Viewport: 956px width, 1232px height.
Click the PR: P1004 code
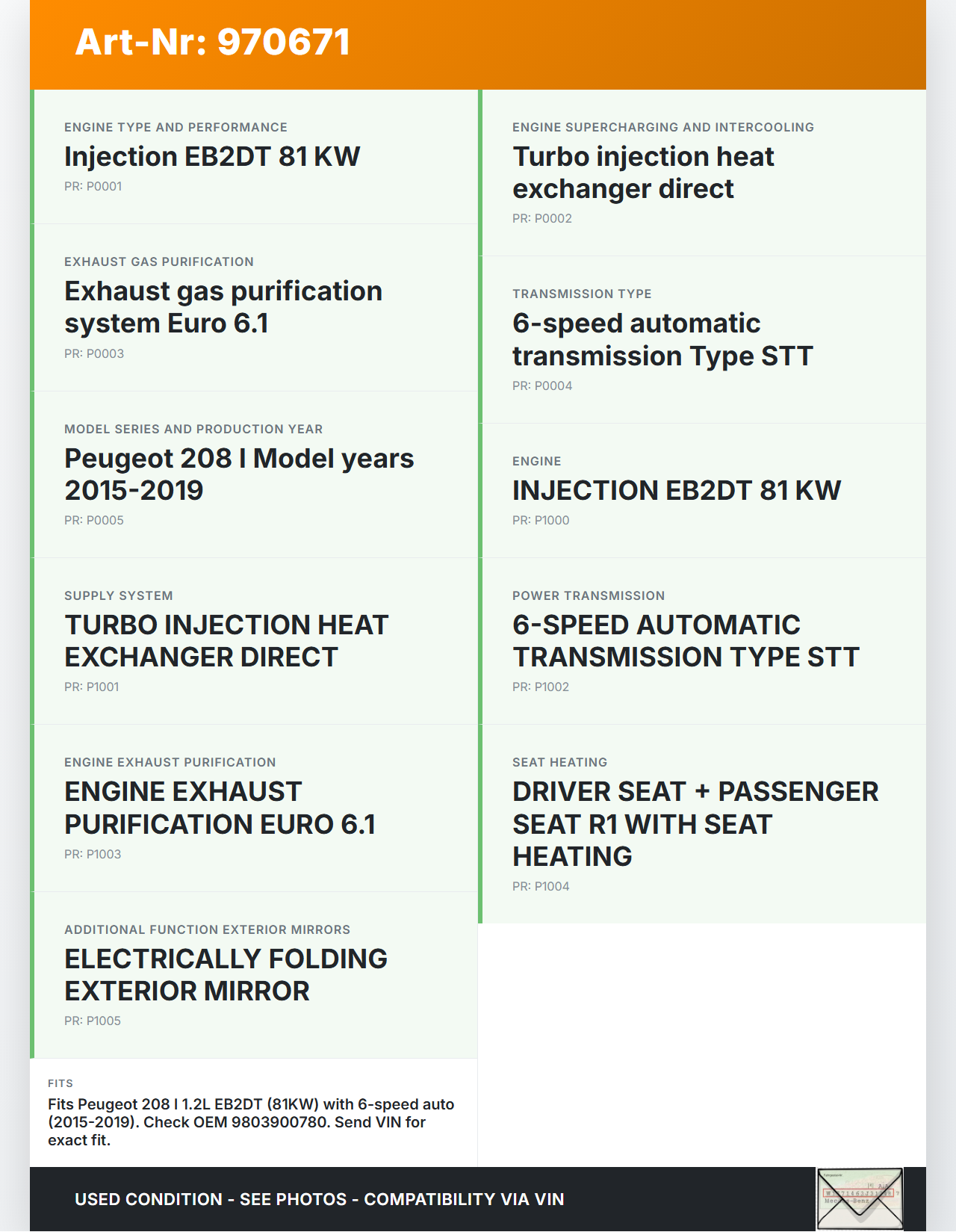point(541,887)
